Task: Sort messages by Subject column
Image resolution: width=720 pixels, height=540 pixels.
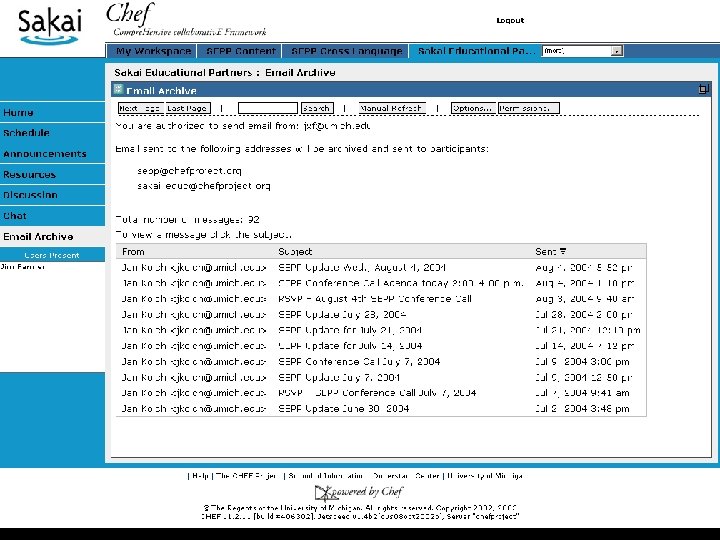Action: point(295,252)
